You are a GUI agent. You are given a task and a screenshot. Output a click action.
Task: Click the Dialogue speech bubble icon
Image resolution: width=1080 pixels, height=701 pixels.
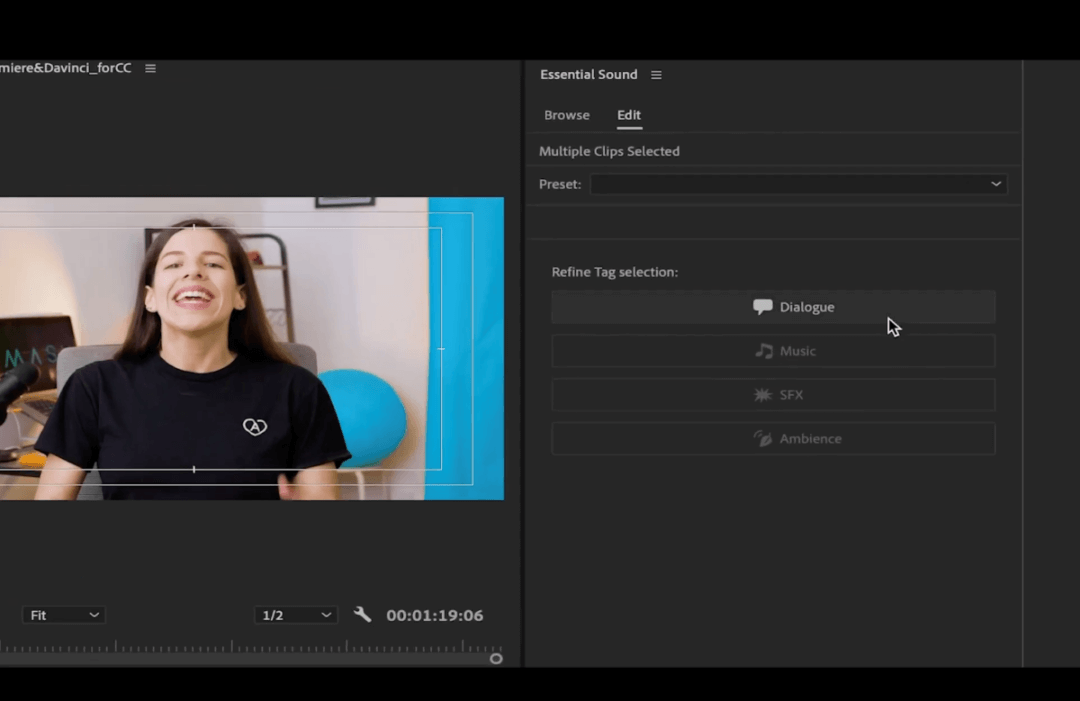pos(763,307)
